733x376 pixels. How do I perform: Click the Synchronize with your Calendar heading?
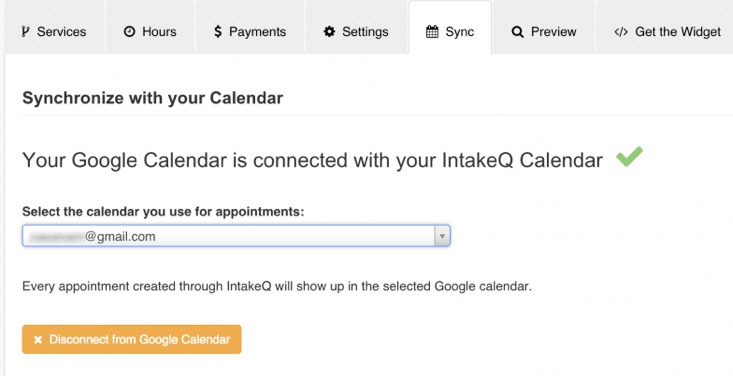click(x=152, y=98)
